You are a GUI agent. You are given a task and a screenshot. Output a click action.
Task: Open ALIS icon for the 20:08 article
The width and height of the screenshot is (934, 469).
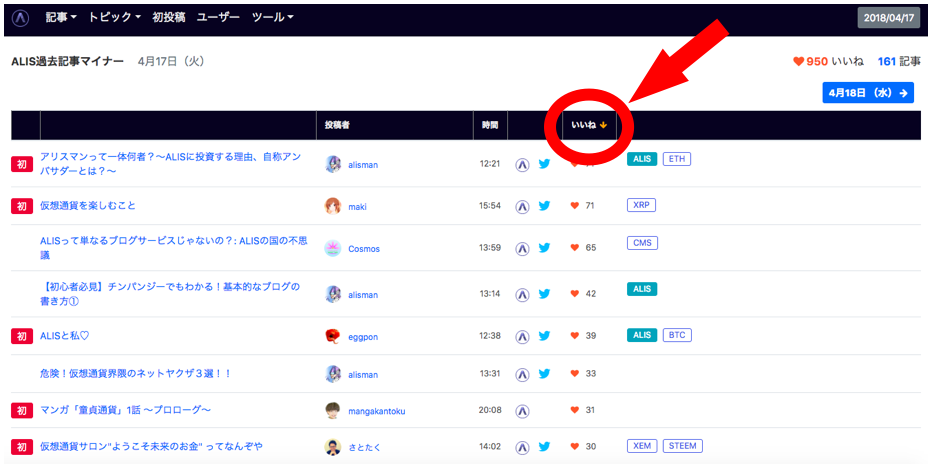[x=522, y=411]
